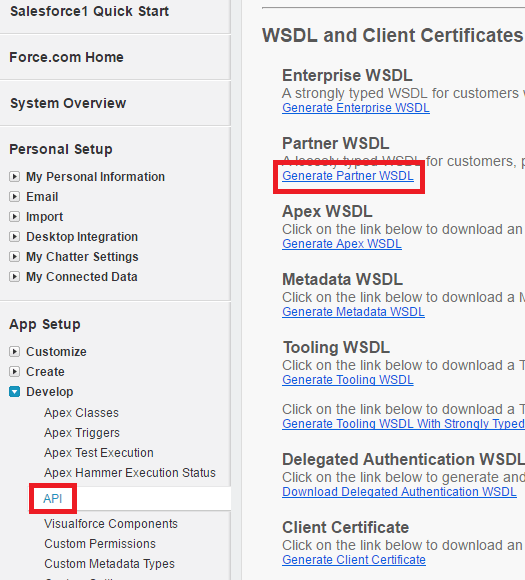The width and height of the screenshot is (525, 580).
Task: Click the Client Certificate heading
Action: click(346, 528)
